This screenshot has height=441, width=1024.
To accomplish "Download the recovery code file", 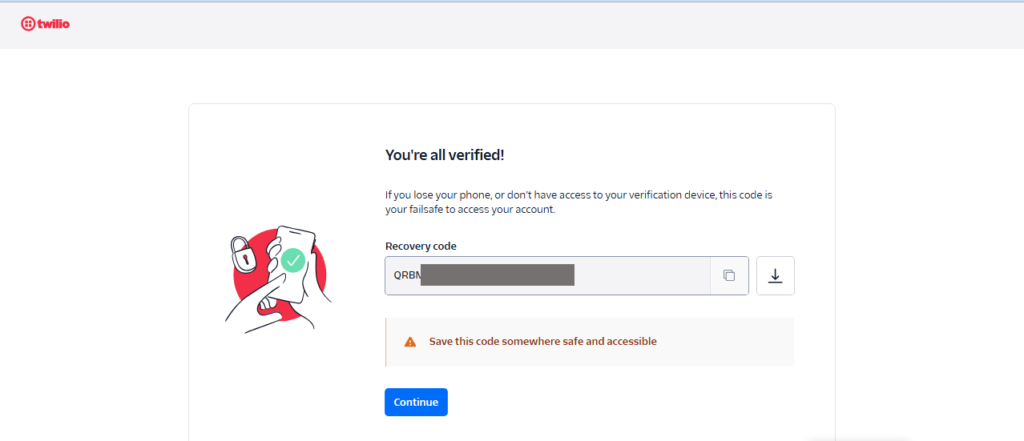I will pos(775,276).
